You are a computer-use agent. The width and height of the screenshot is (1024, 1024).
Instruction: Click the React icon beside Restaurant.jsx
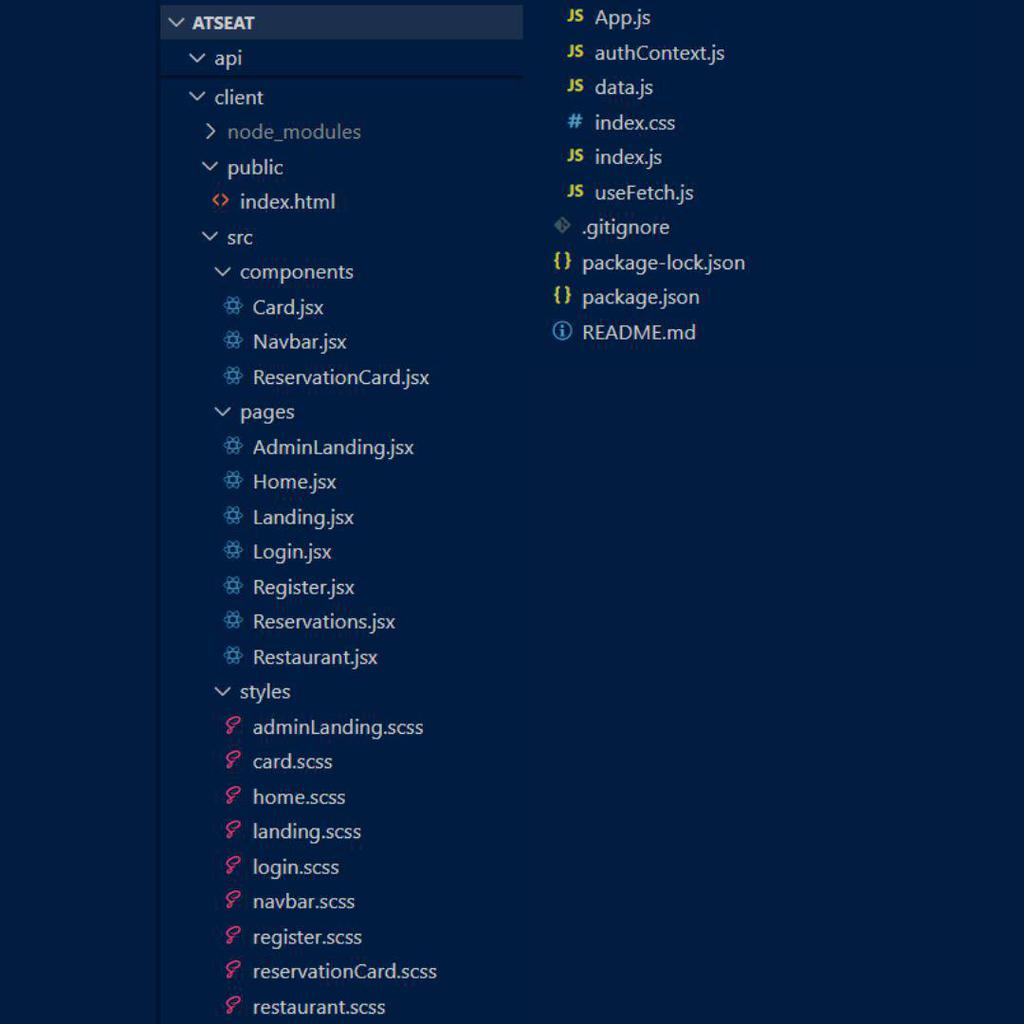[x=233, y=656]
